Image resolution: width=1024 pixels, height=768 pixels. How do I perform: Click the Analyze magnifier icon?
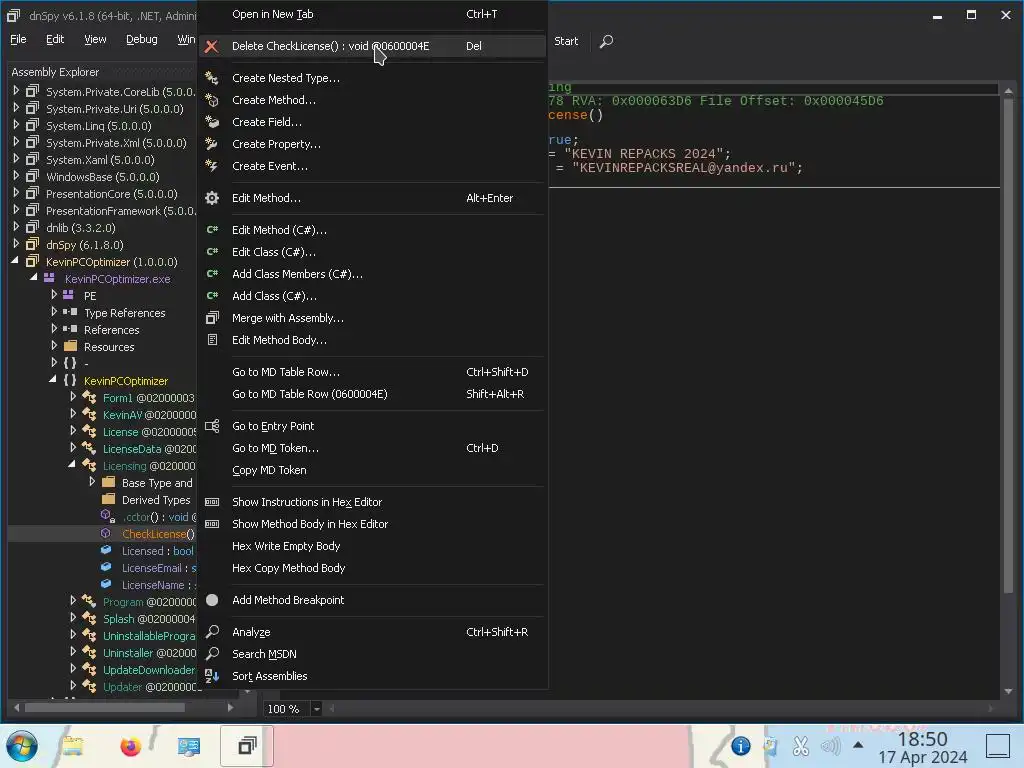(212, 632)
